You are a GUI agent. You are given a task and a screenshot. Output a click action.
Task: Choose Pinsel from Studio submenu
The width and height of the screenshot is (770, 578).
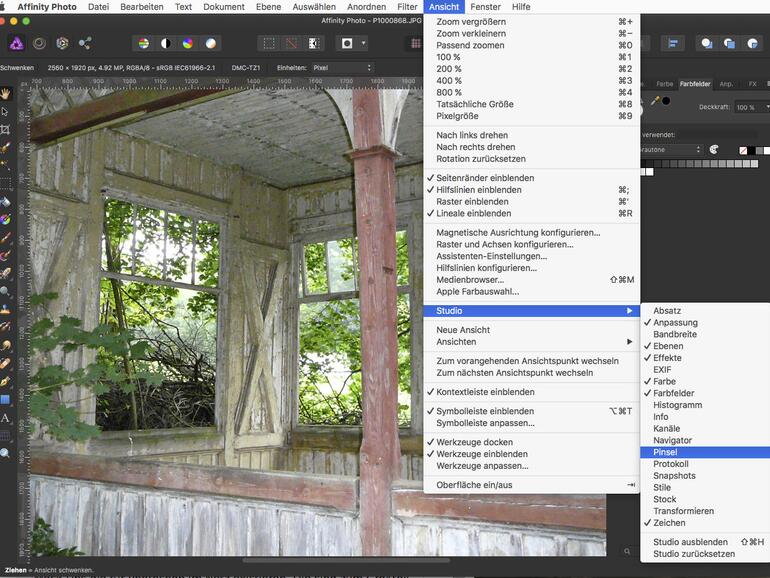tap(665, 452)
